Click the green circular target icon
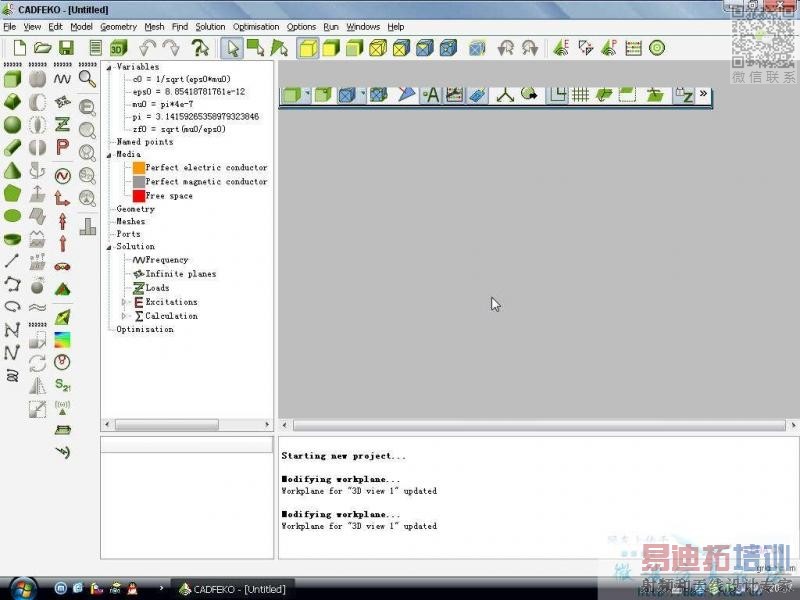 tap(657, 48)
